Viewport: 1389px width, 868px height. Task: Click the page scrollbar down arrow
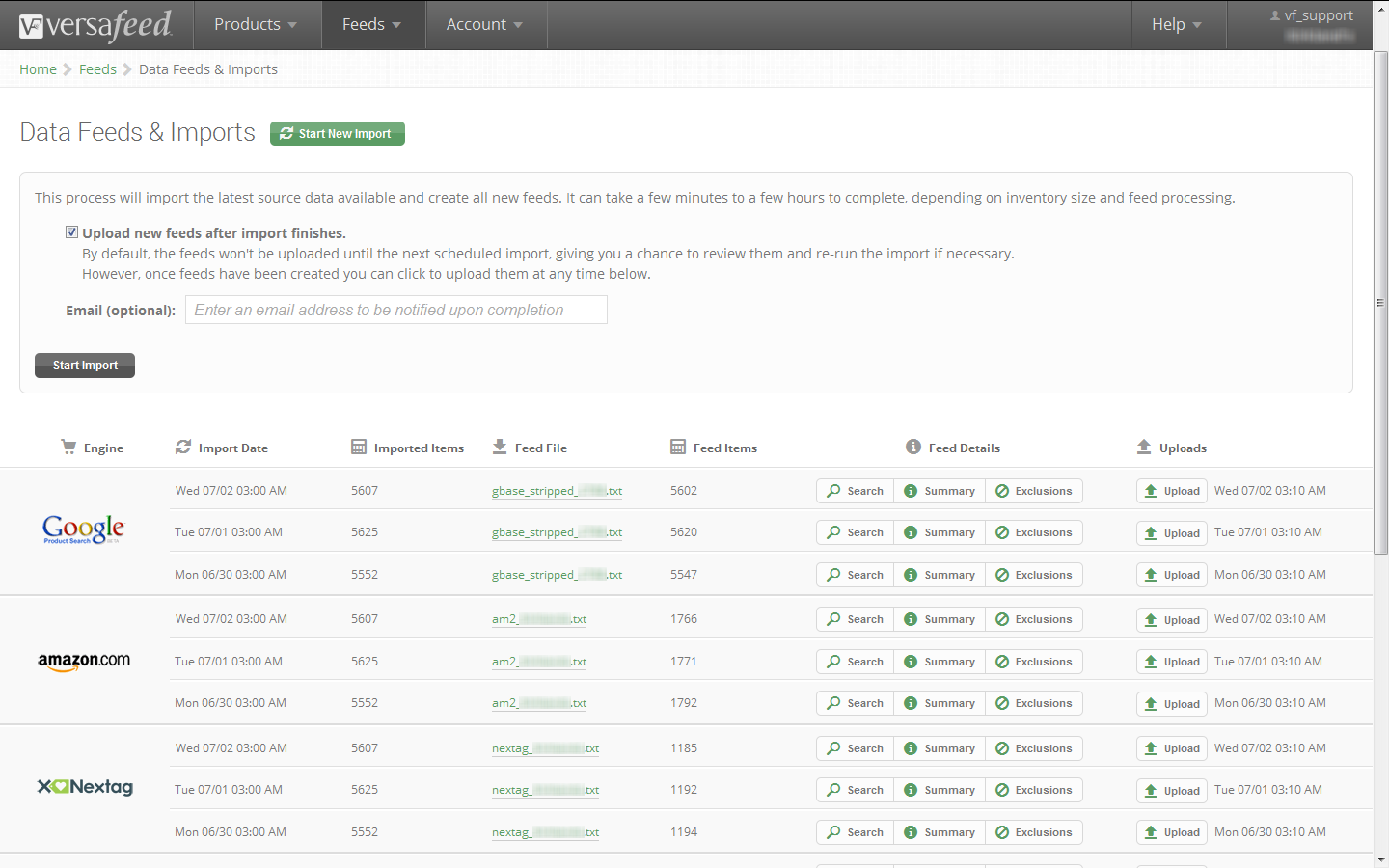click(x=1381, y=860)
